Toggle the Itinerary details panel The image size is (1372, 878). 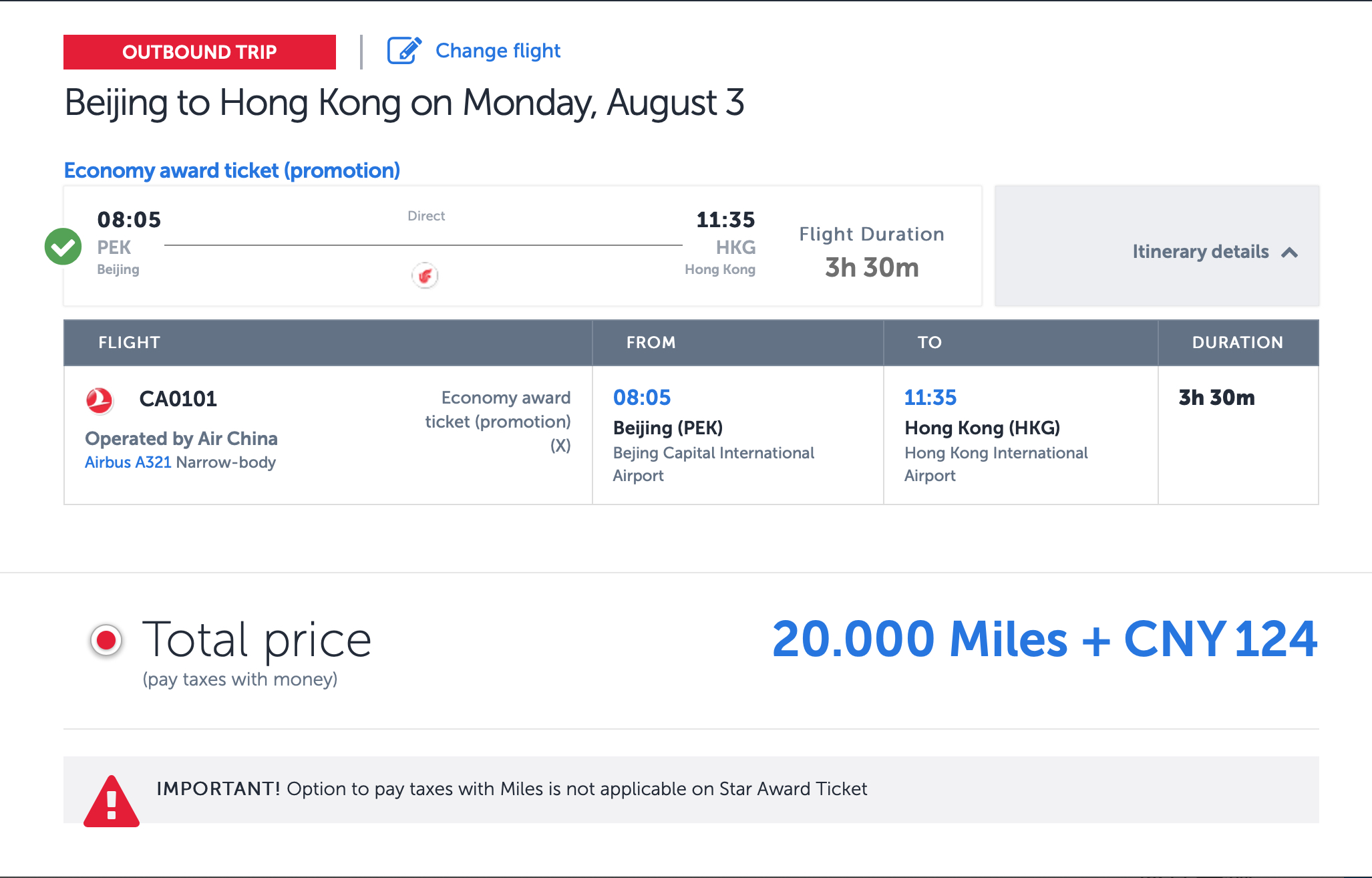(1157, 246)
